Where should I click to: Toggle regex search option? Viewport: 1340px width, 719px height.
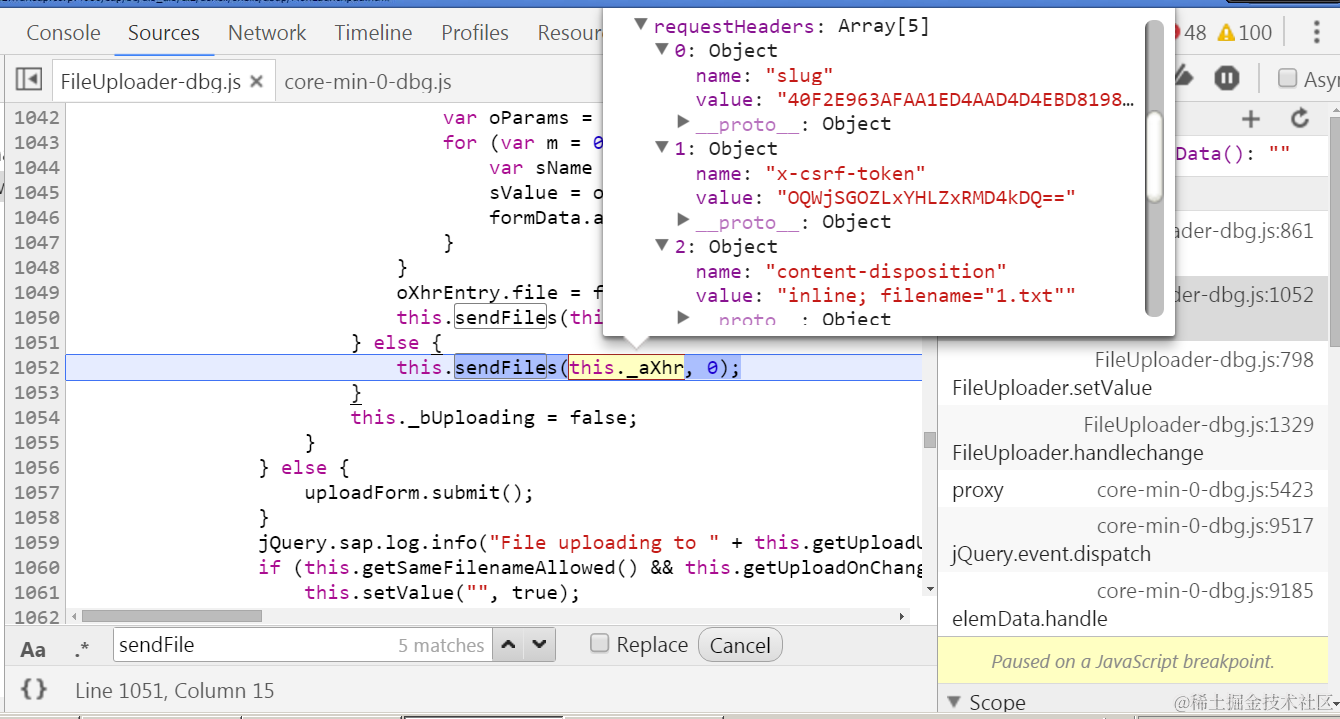pos(81,649)
